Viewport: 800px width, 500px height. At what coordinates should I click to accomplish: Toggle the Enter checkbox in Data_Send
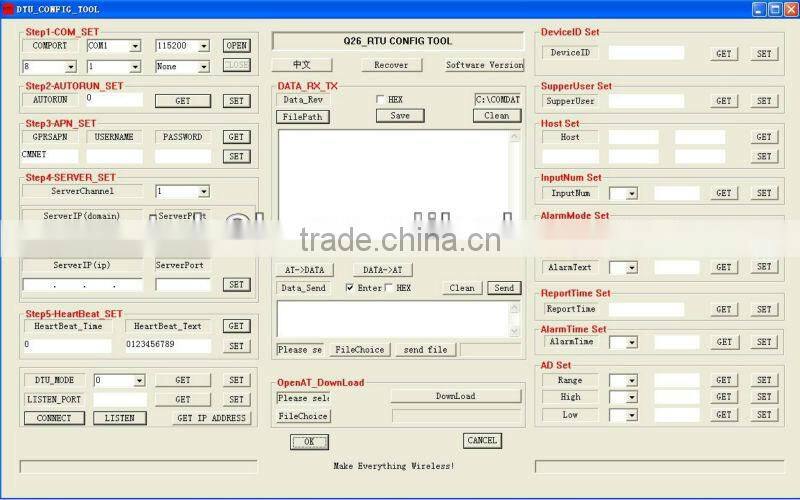[350, 288]
